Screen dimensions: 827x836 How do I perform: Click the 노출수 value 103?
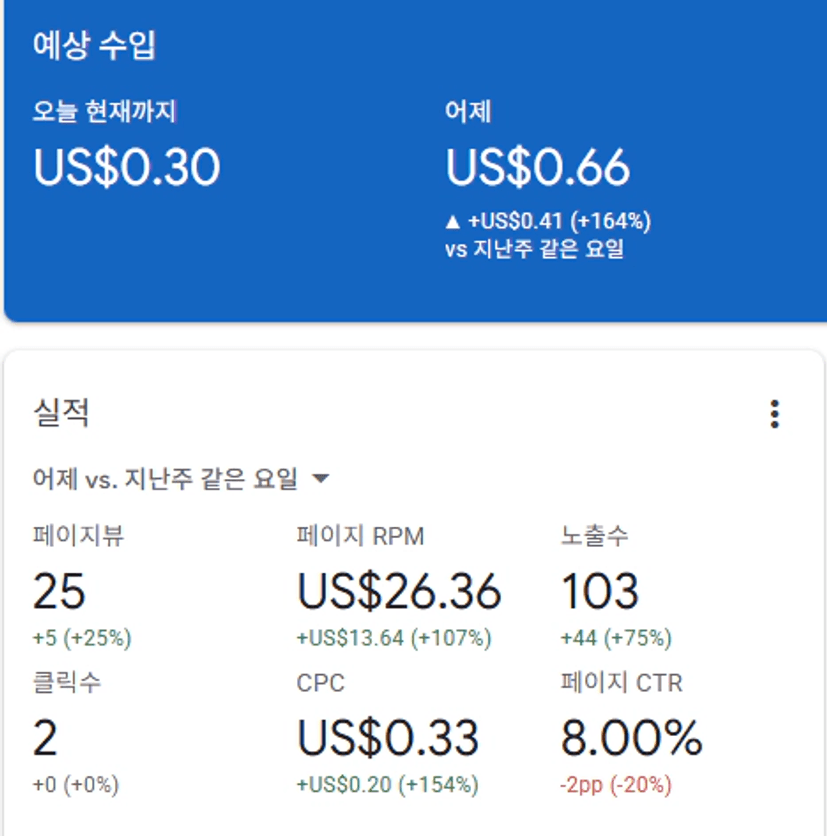599,592
